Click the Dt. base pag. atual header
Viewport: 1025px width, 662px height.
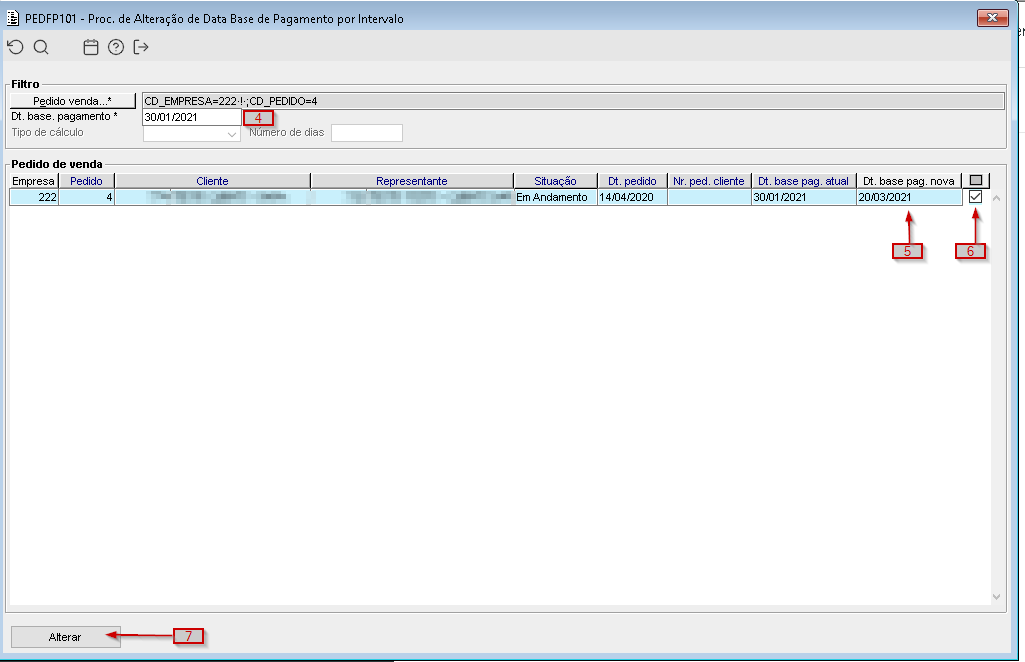point(803,181)
